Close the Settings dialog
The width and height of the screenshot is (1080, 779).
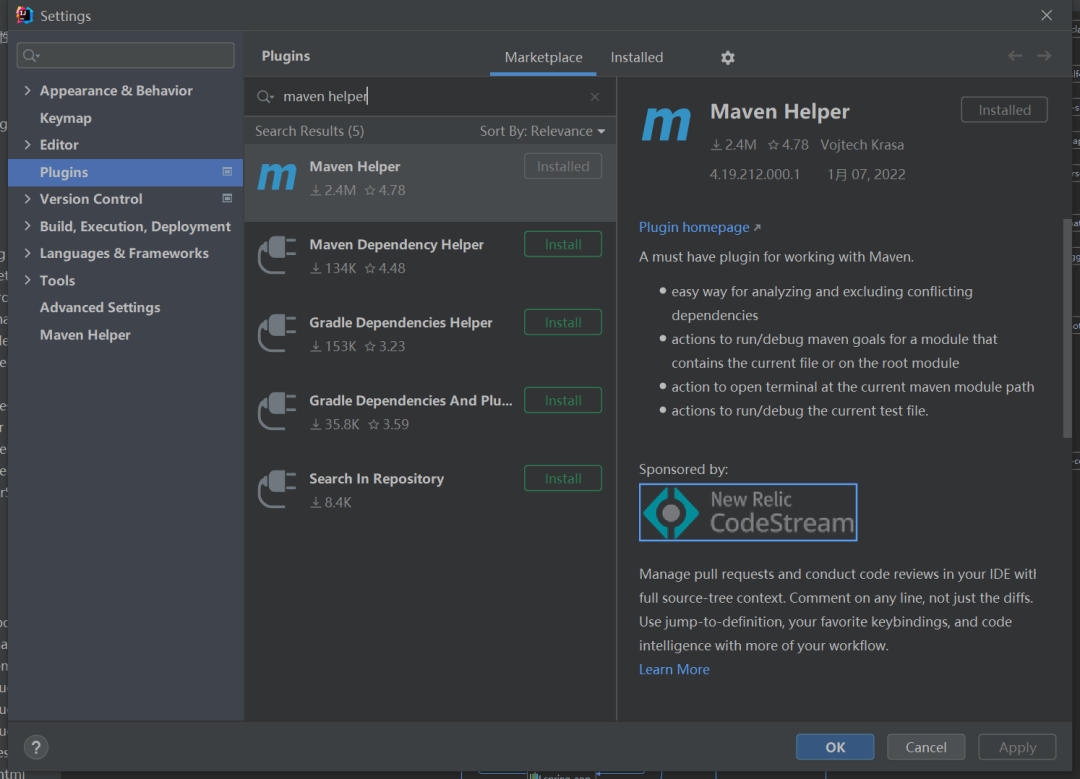point(1046,15)
